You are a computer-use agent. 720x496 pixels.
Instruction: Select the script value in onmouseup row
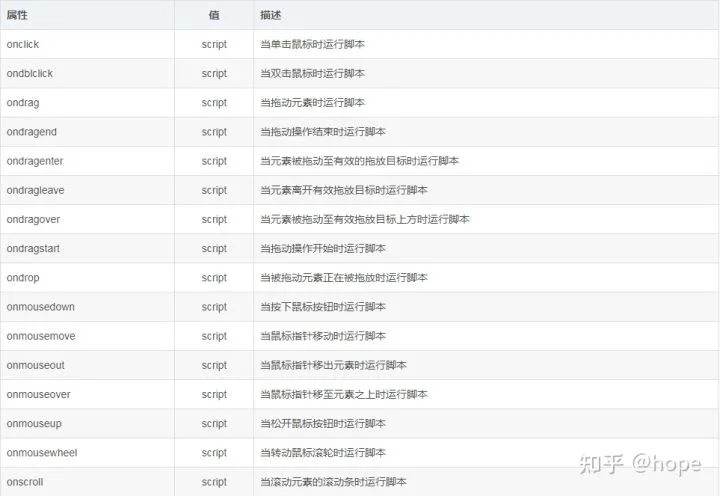pos(214,424)
